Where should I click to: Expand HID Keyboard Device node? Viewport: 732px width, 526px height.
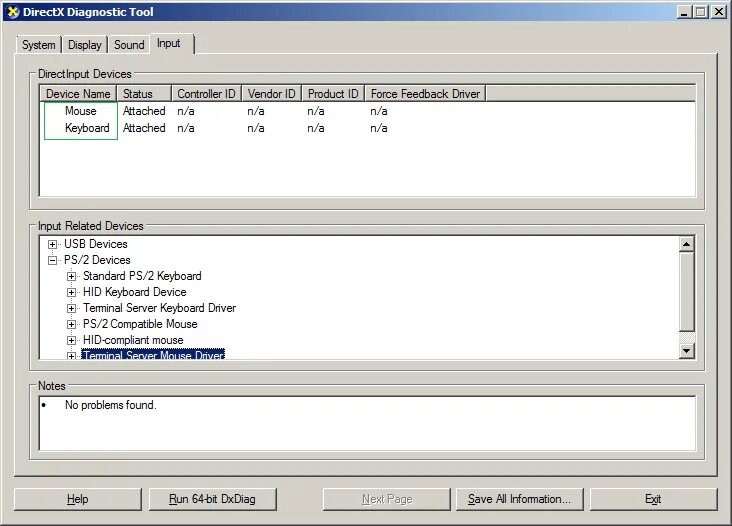click(71, 293)
